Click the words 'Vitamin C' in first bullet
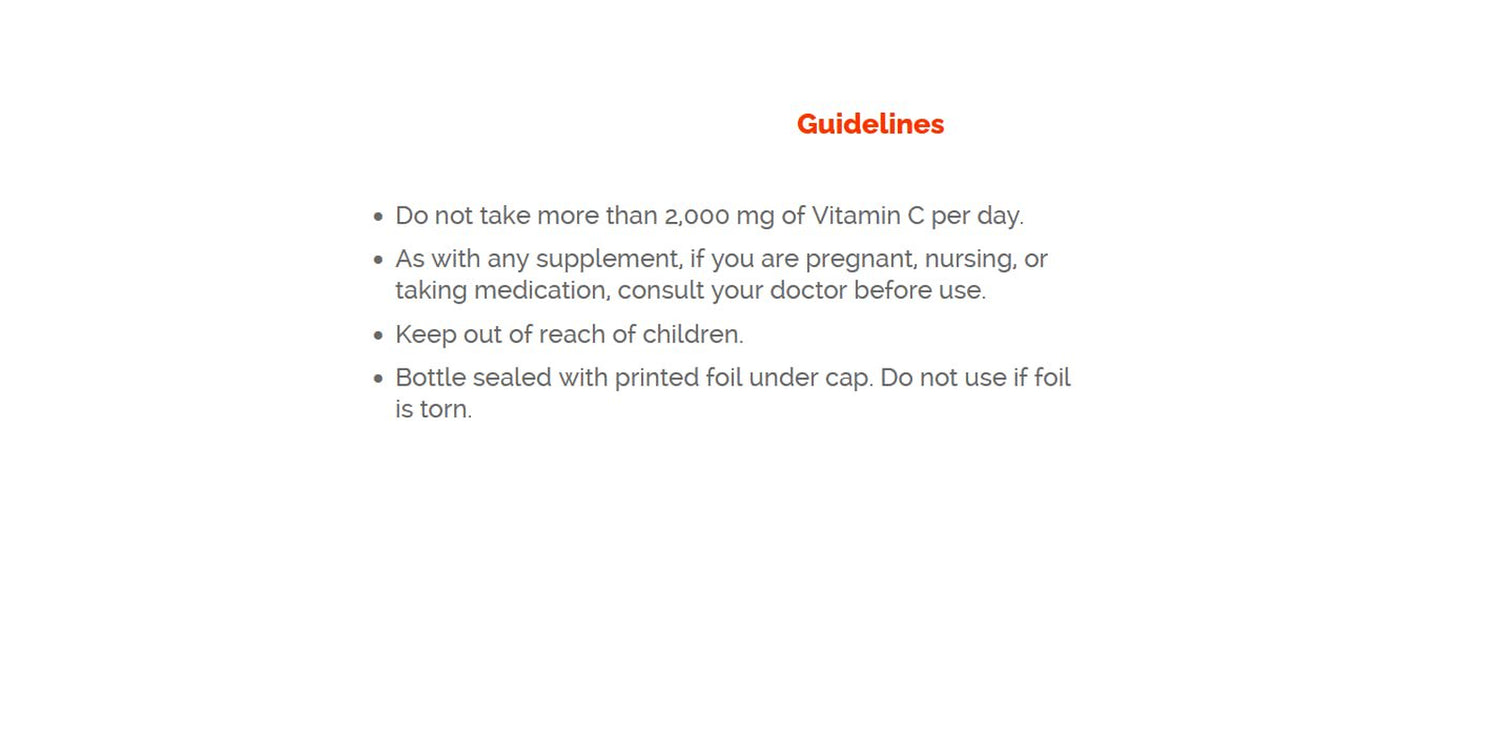This screenshot has height=752, width=1500. (868, 215)
